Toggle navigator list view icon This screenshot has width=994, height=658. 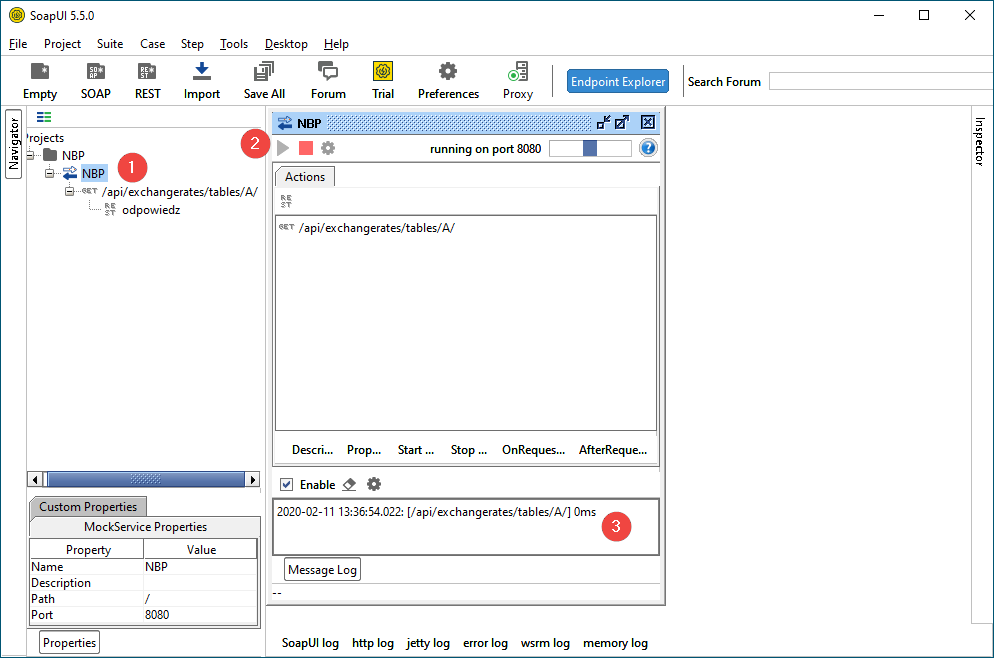(x=44, y=117)
